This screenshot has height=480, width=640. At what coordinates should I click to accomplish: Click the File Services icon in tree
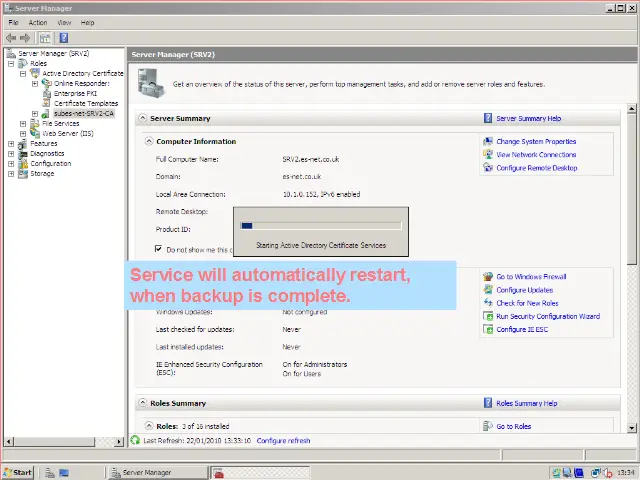coord(35,123)
